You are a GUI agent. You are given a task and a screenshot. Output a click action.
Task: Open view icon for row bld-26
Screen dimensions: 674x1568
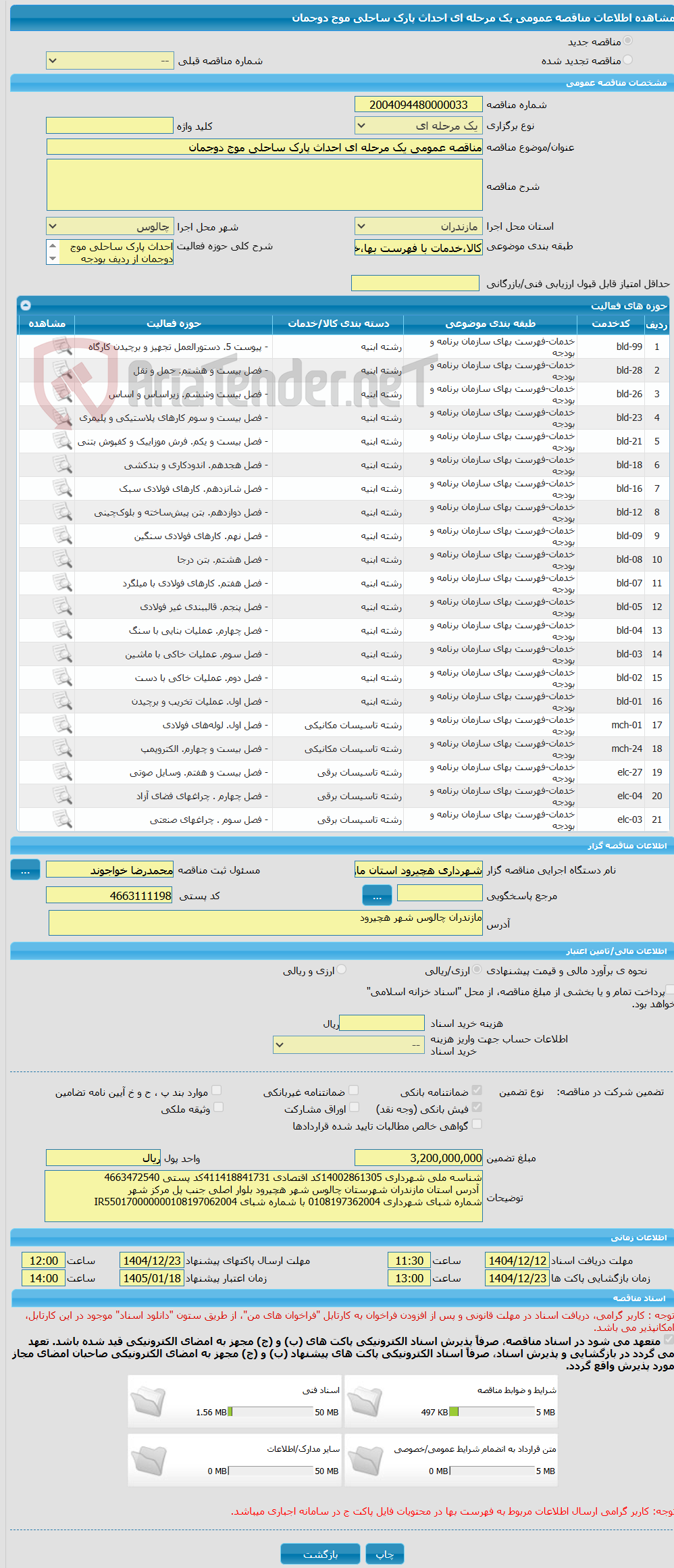tap(62, 394)
